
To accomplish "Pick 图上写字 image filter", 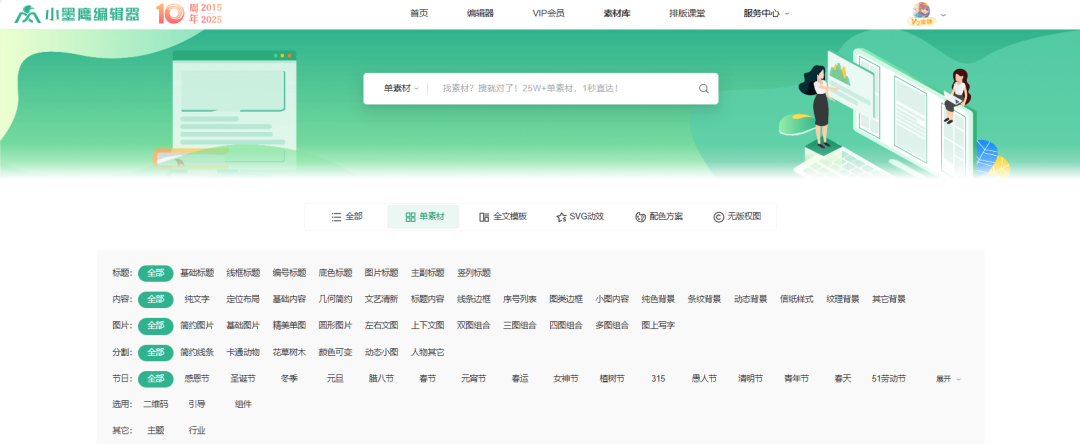I will 658,326.
